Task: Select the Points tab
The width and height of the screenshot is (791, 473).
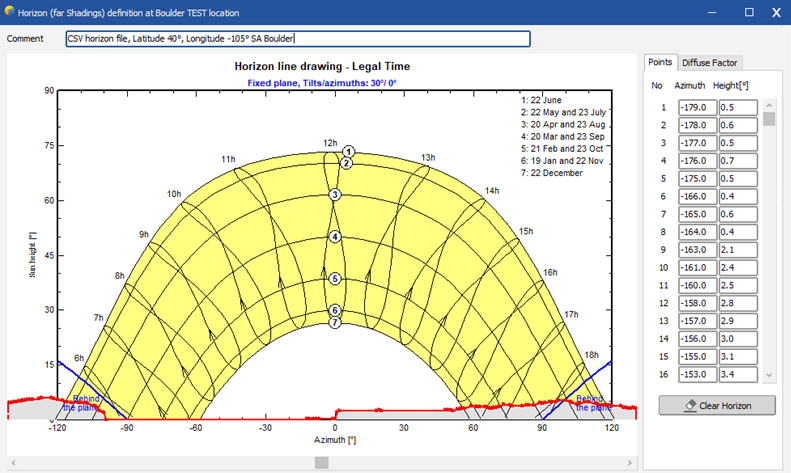Action: (x=660, y=62)
